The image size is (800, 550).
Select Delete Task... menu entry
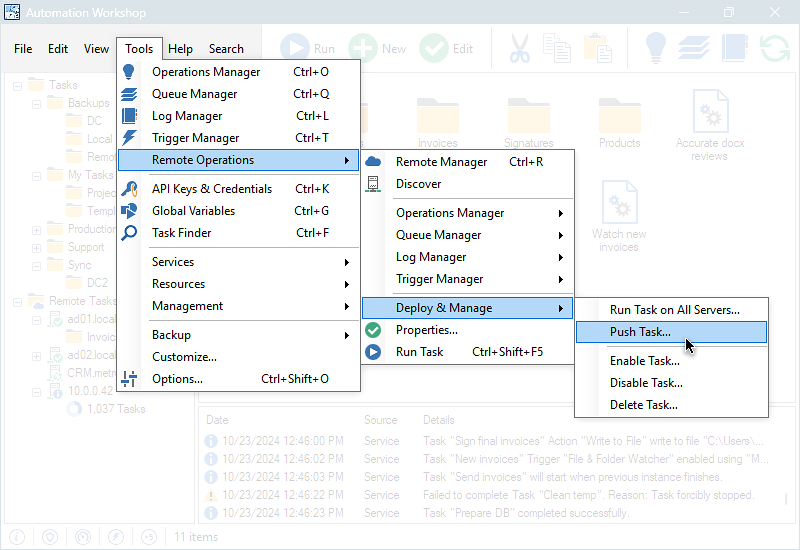coord(671,405)
